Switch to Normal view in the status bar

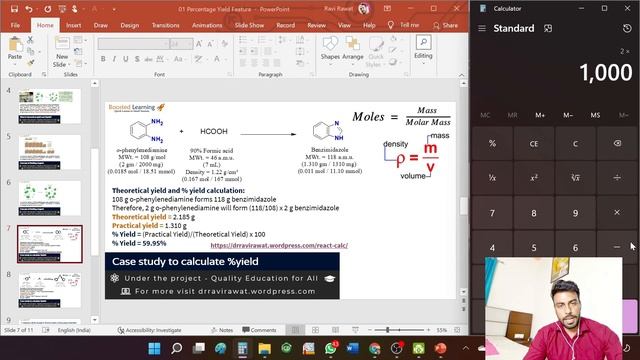(296, 330)
